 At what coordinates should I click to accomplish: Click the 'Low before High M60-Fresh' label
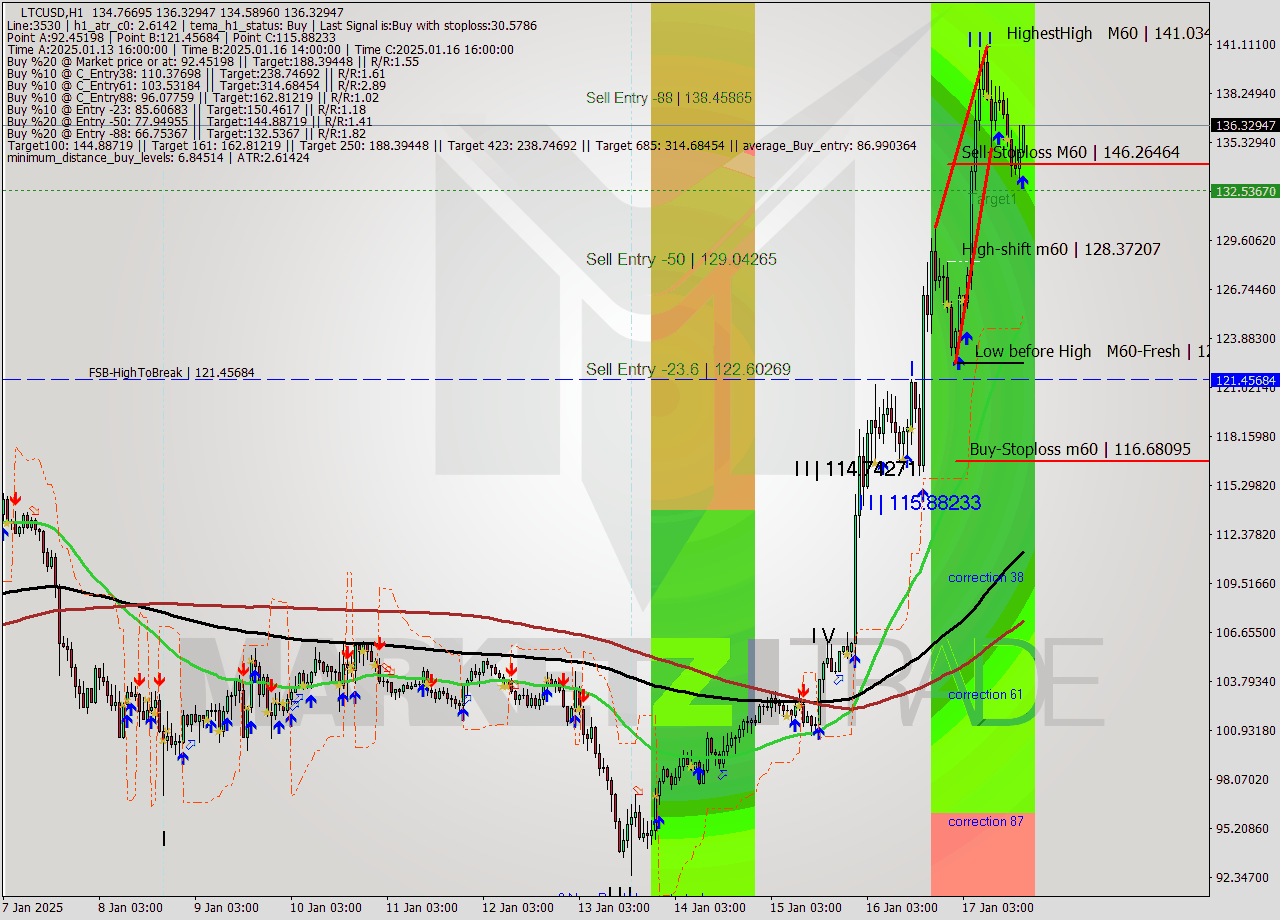coord(1092,351)
